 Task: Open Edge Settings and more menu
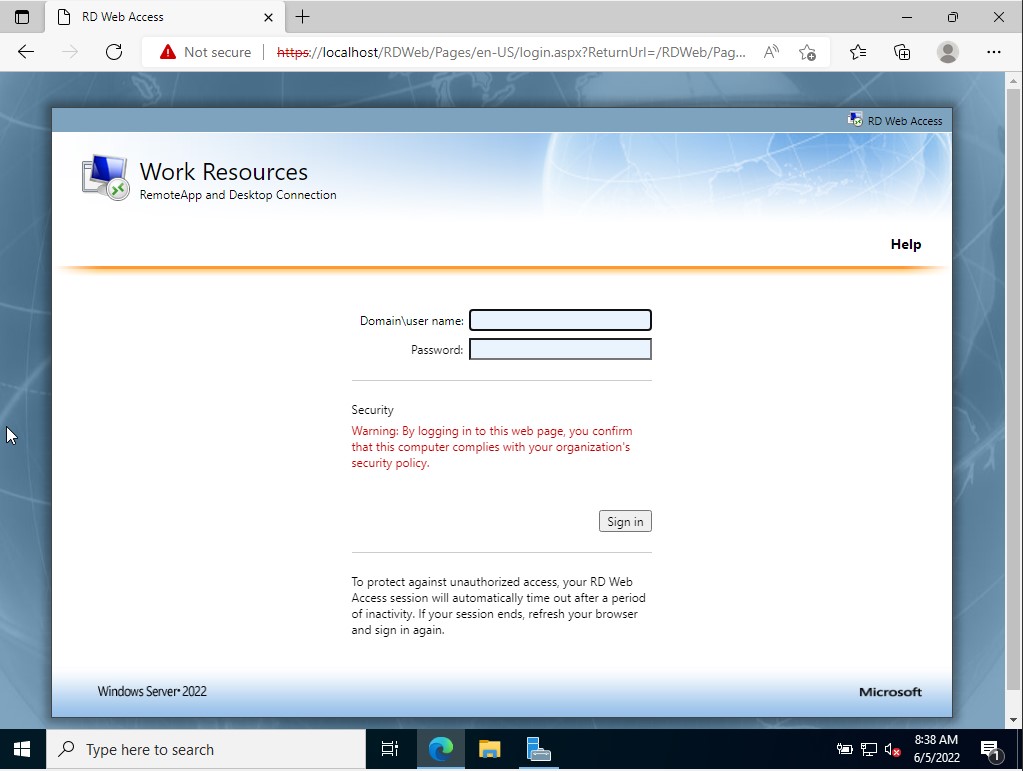994,52
